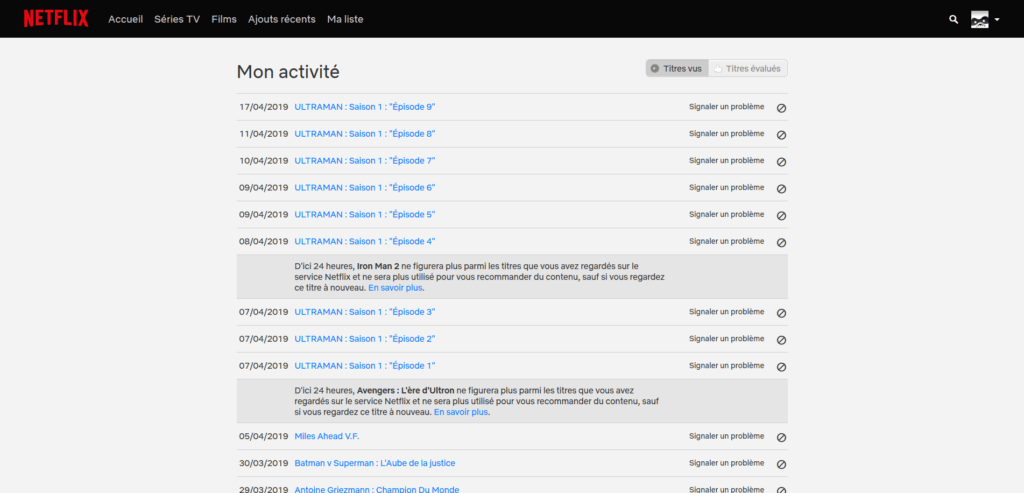Open Séries TV menu item
1024x493 pixels.
[177, 20]
